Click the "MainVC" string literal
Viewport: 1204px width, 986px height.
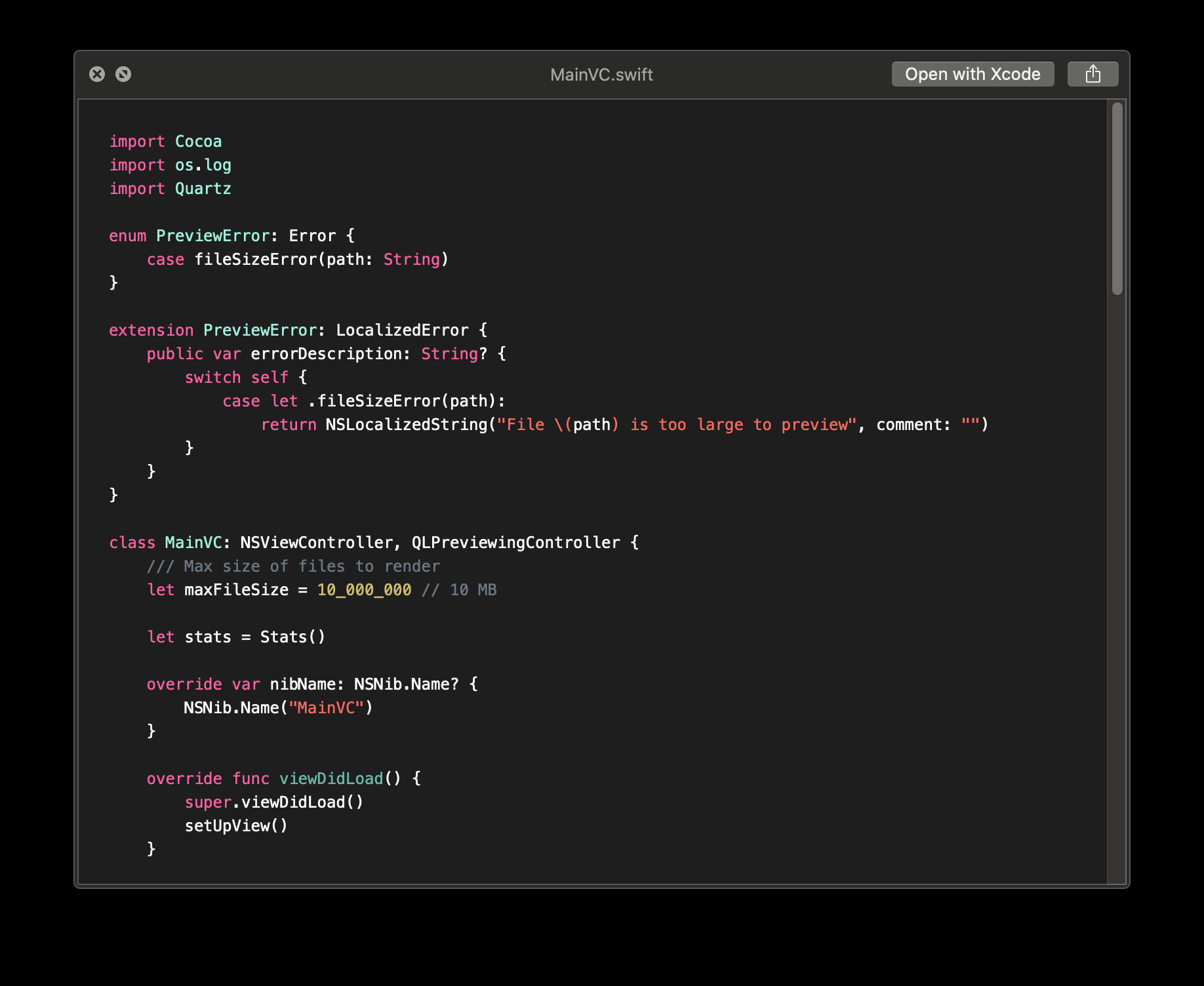[x=326, y=708]
